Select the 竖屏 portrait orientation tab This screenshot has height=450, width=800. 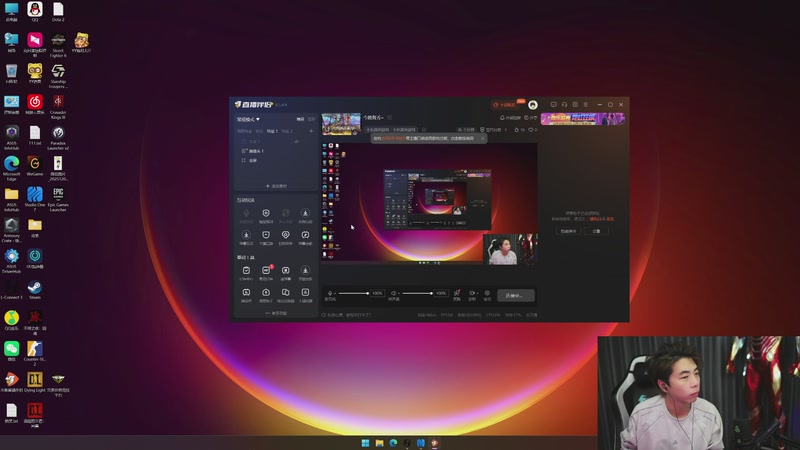[311, 119]
